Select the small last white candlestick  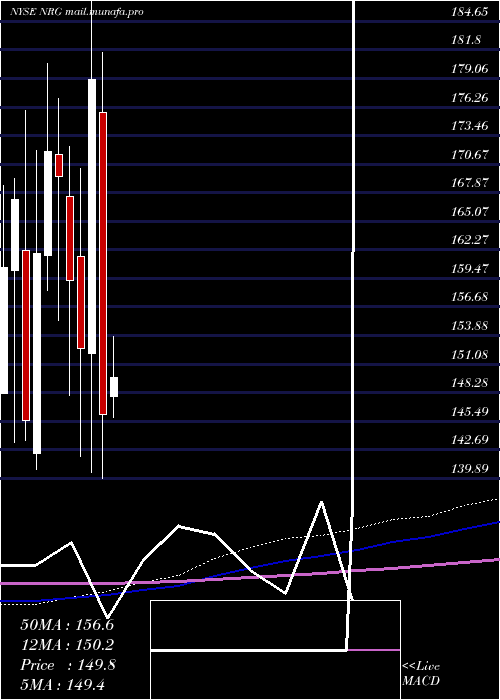pyautogui.click(x=114, y=387)
